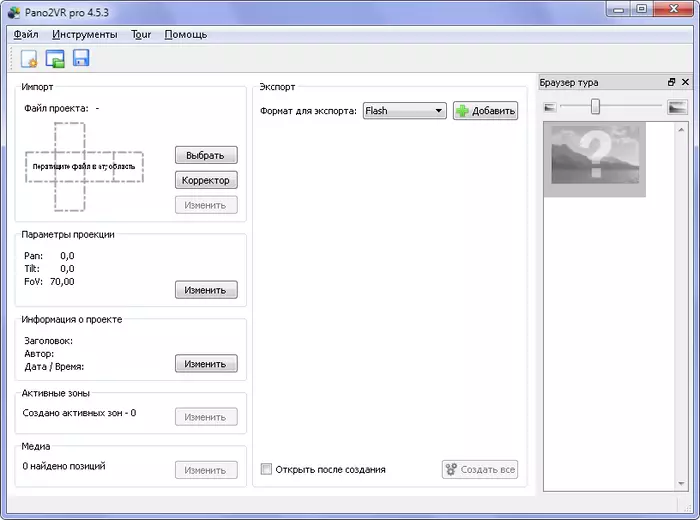The height and width of the screenshot is (520, 700).
Task: Click the Создать все button
Action: click(480, 470)
